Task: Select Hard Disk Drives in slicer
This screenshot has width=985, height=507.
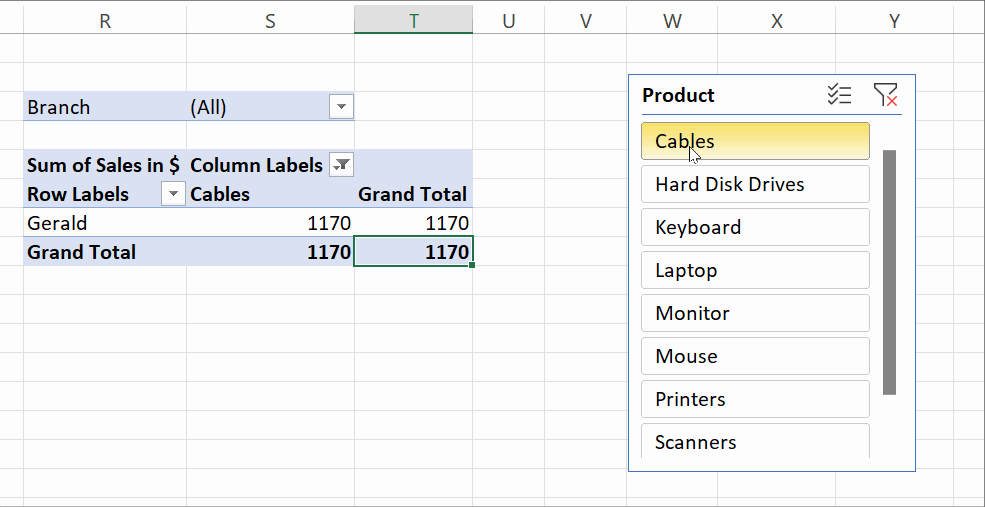Action: [x=755, y=184]
